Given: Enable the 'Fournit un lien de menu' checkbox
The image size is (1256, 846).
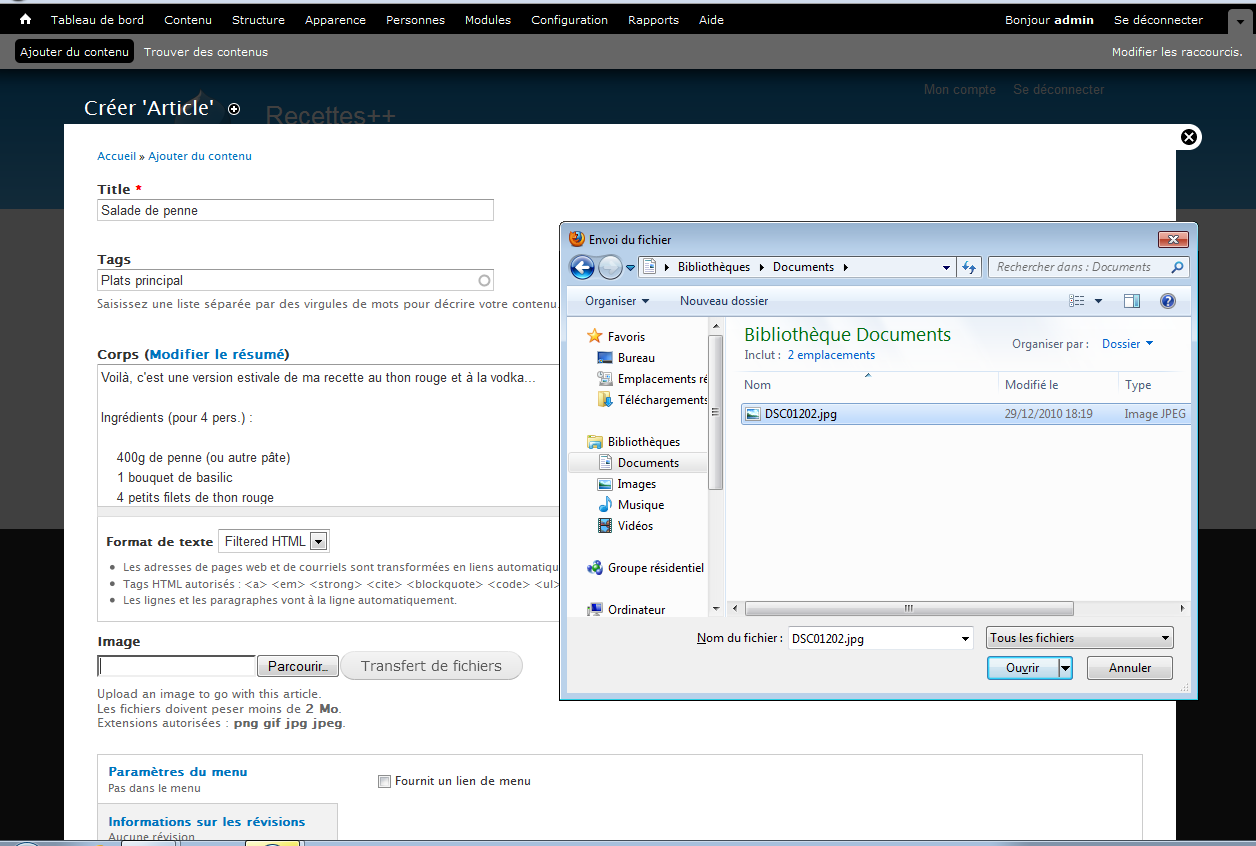Looking at the screenshot, I should click(384, 781).
